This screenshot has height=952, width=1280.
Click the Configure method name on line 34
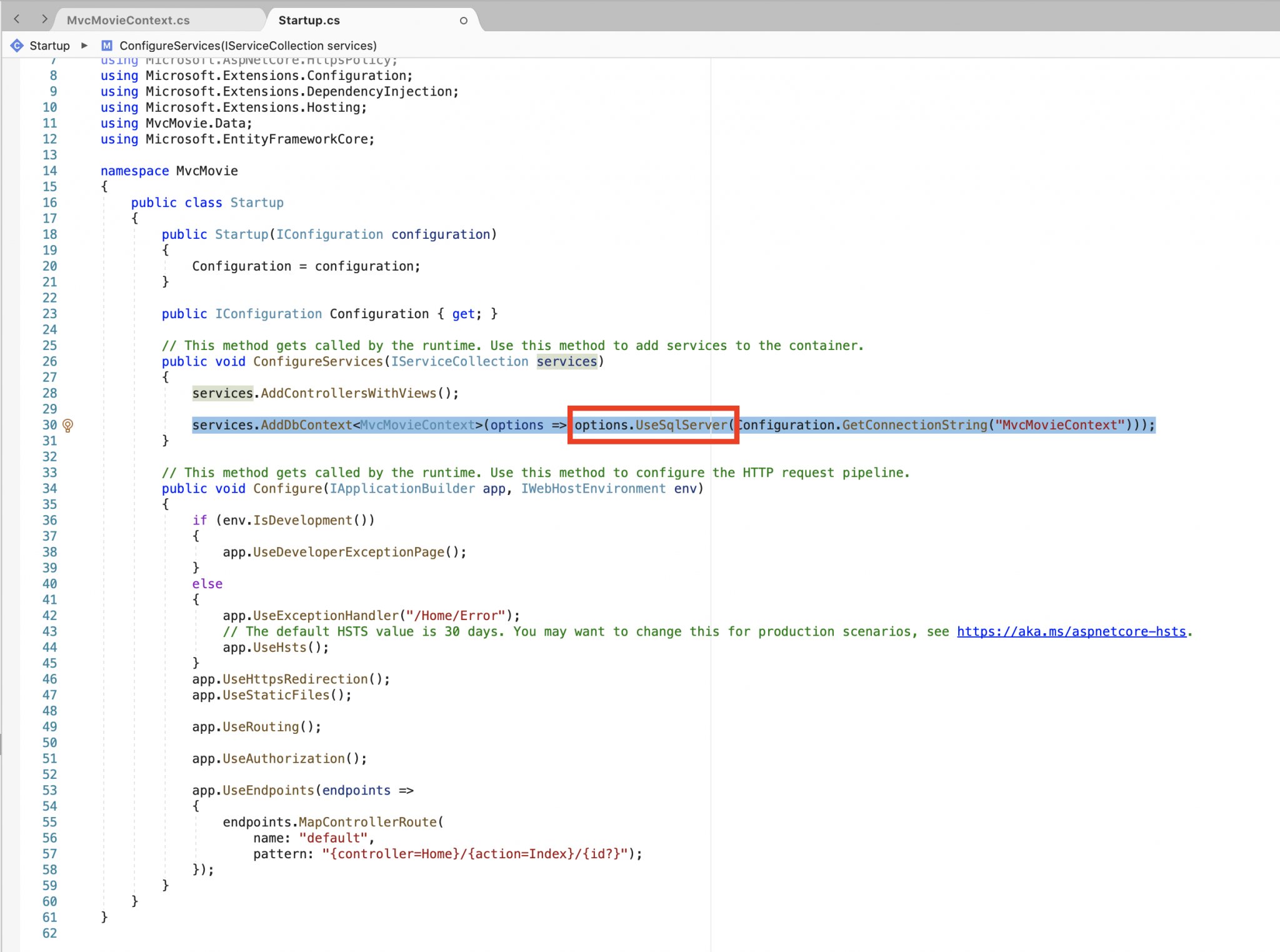pyautogui.click(x=287, y=488)
